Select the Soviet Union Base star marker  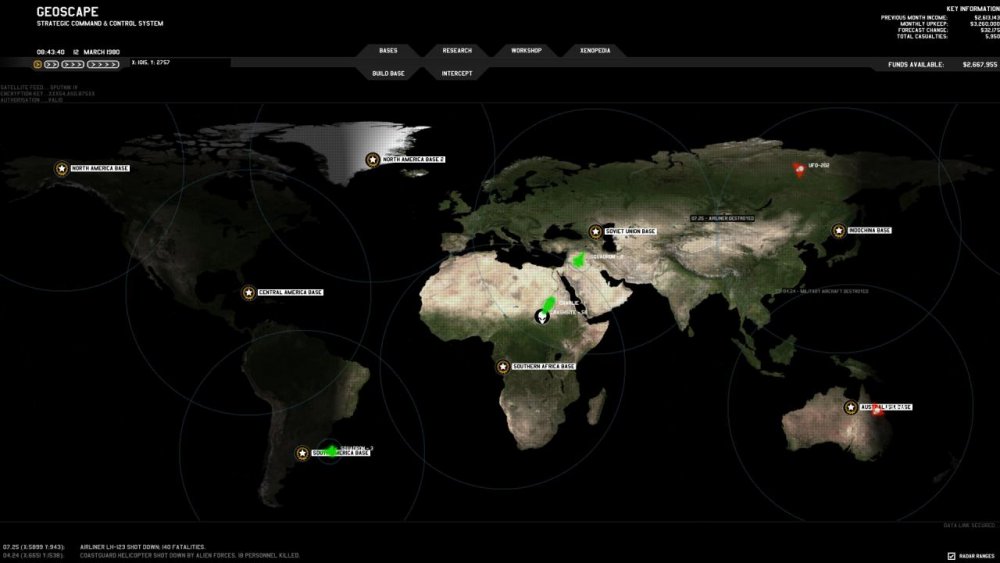coord(595,231)
